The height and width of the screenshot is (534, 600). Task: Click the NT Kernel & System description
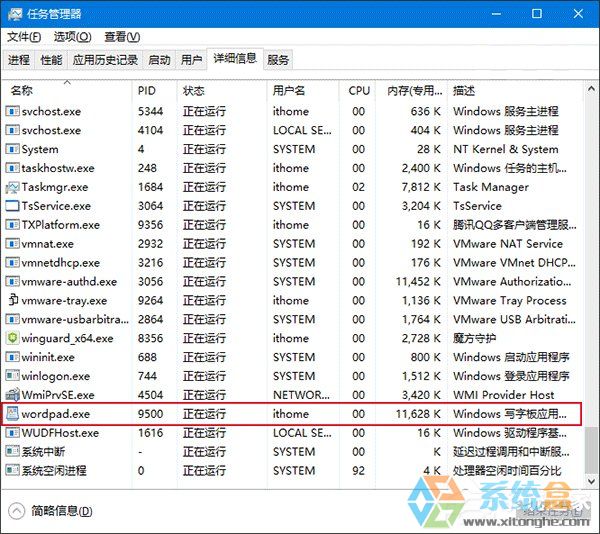[x=505, y=149]
